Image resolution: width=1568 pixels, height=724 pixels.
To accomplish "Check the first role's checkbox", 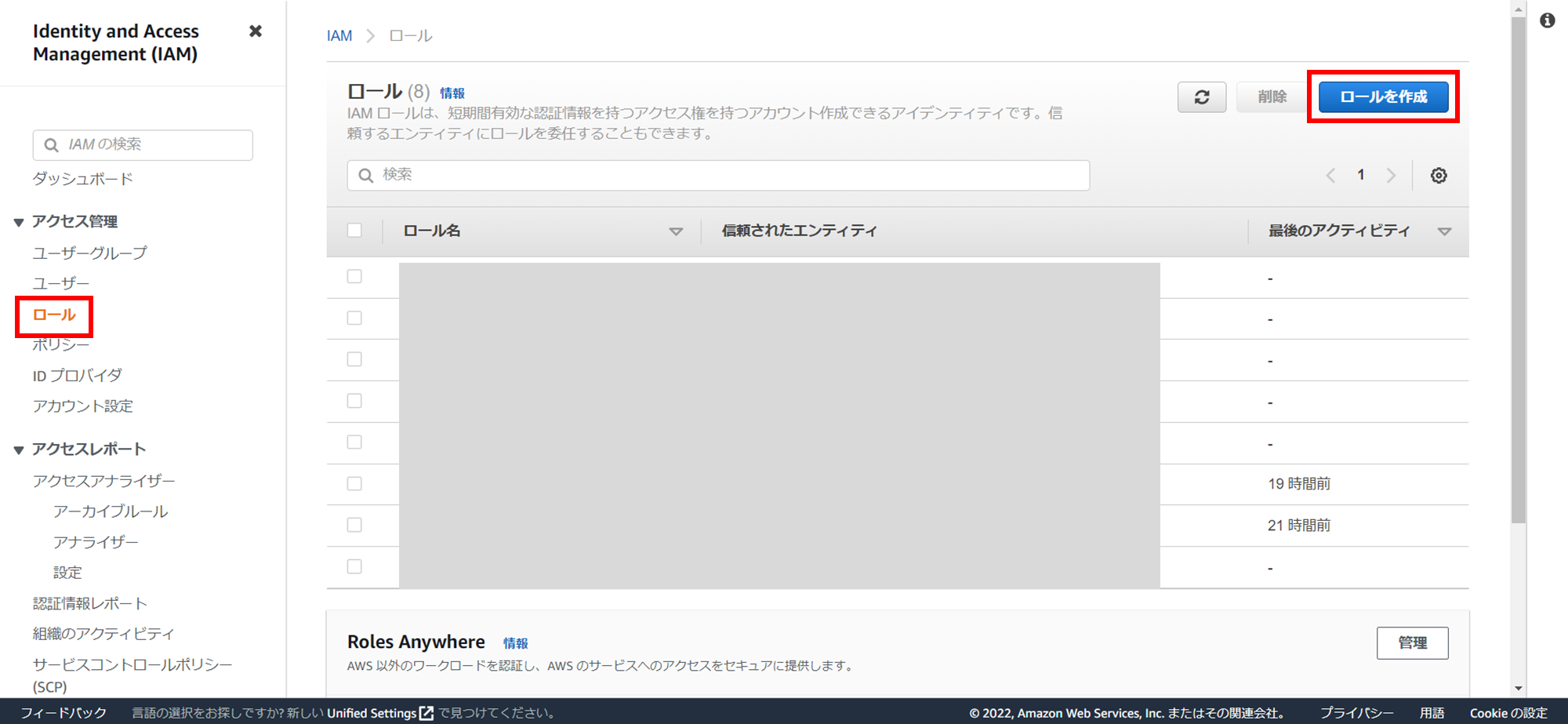I will pos(354,276).
